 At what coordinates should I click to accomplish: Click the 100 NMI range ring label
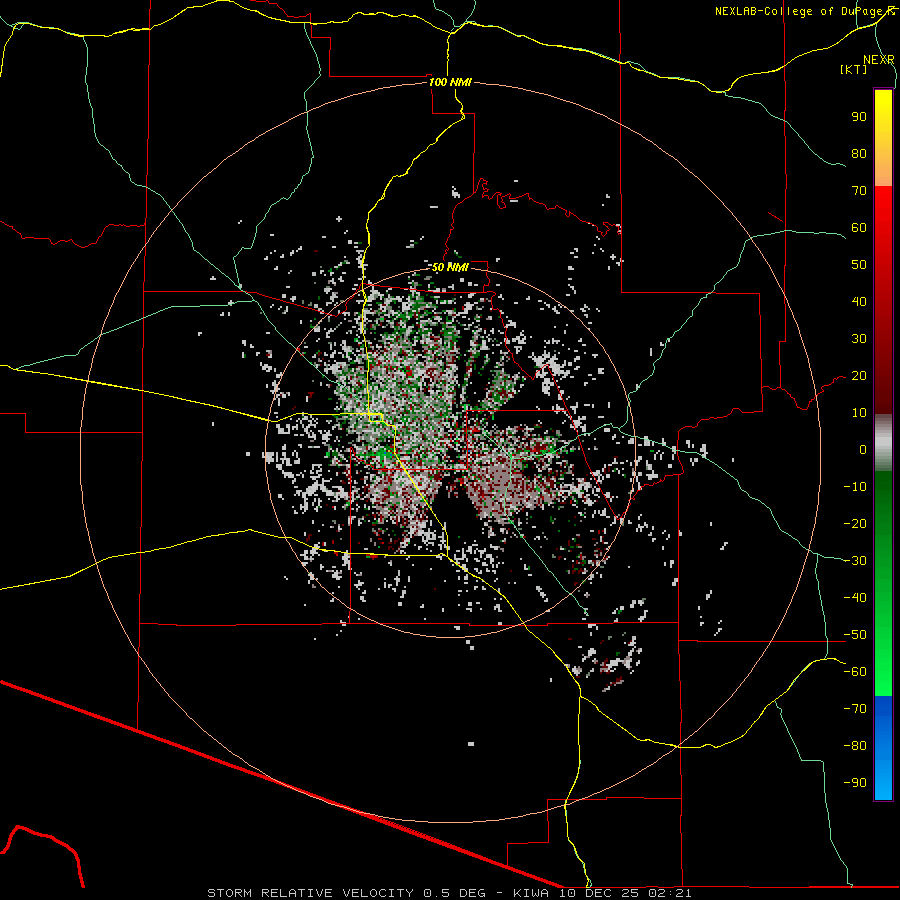[x=450, y=82]
